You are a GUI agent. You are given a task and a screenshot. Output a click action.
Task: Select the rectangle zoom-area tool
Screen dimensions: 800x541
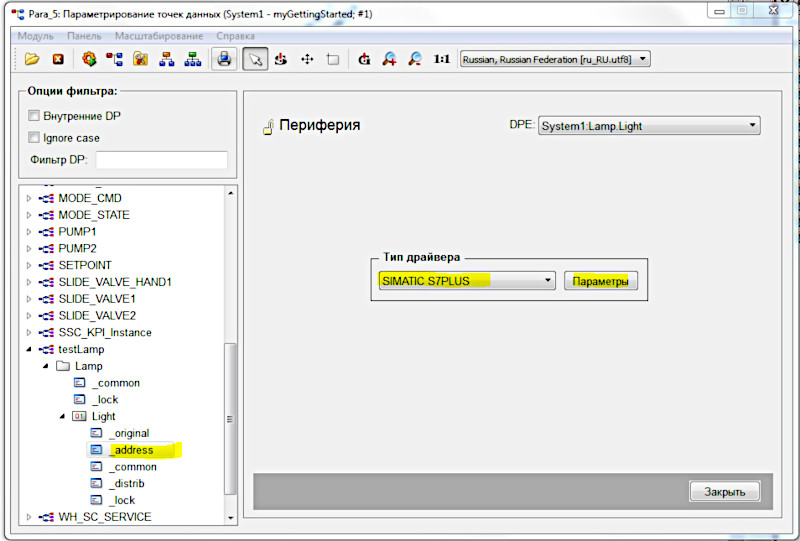point(333,59)
